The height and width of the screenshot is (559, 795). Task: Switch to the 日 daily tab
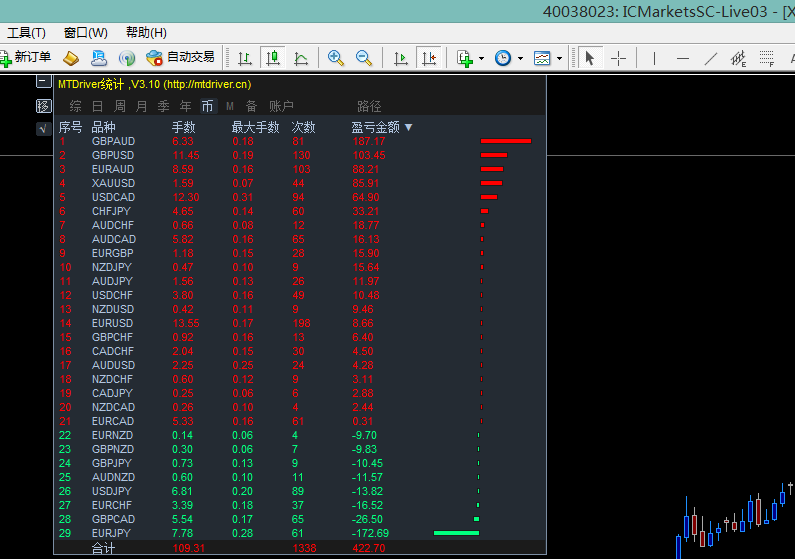(97, 106)
